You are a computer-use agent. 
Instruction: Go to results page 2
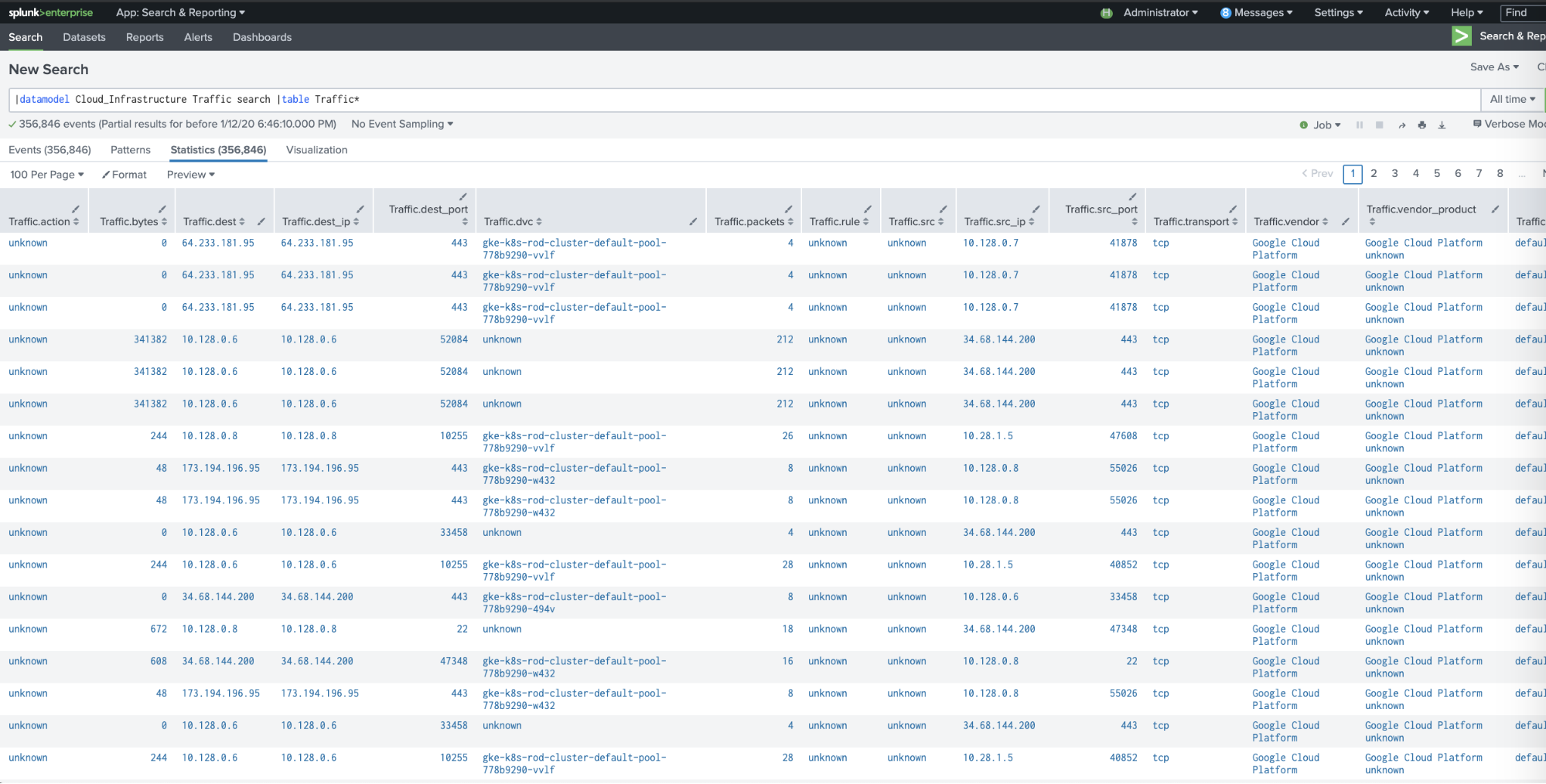coord(1374,174)
